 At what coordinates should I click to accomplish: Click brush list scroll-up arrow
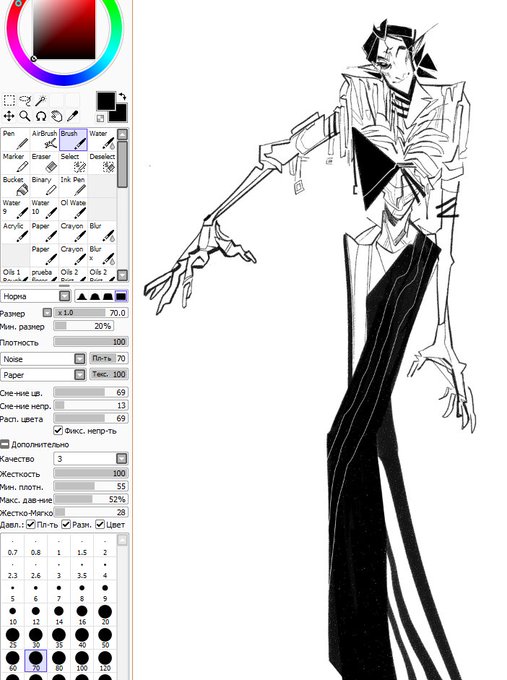point(123,134)
